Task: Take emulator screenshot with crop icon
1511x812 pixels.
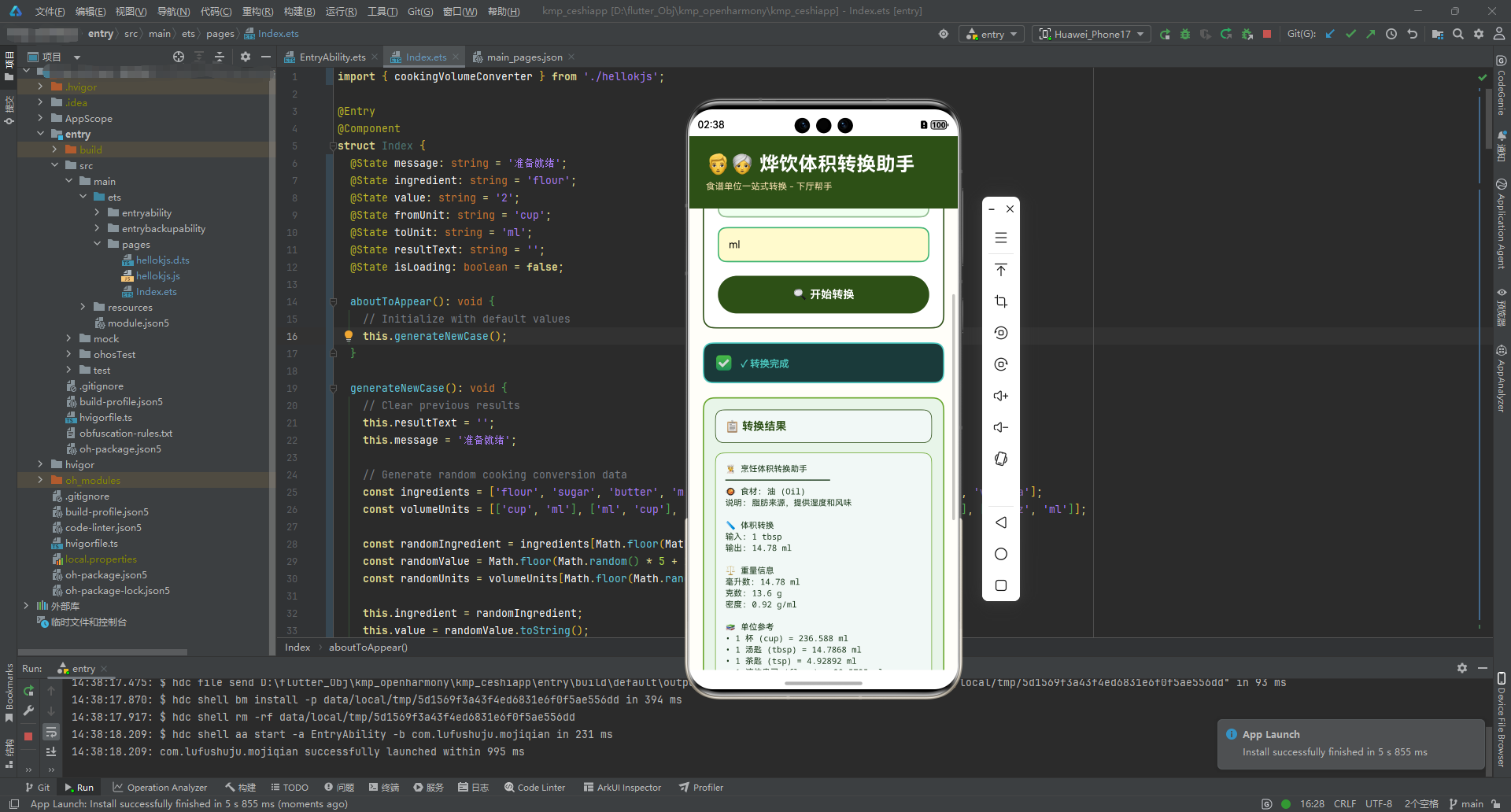Action: pos(1001,301)
